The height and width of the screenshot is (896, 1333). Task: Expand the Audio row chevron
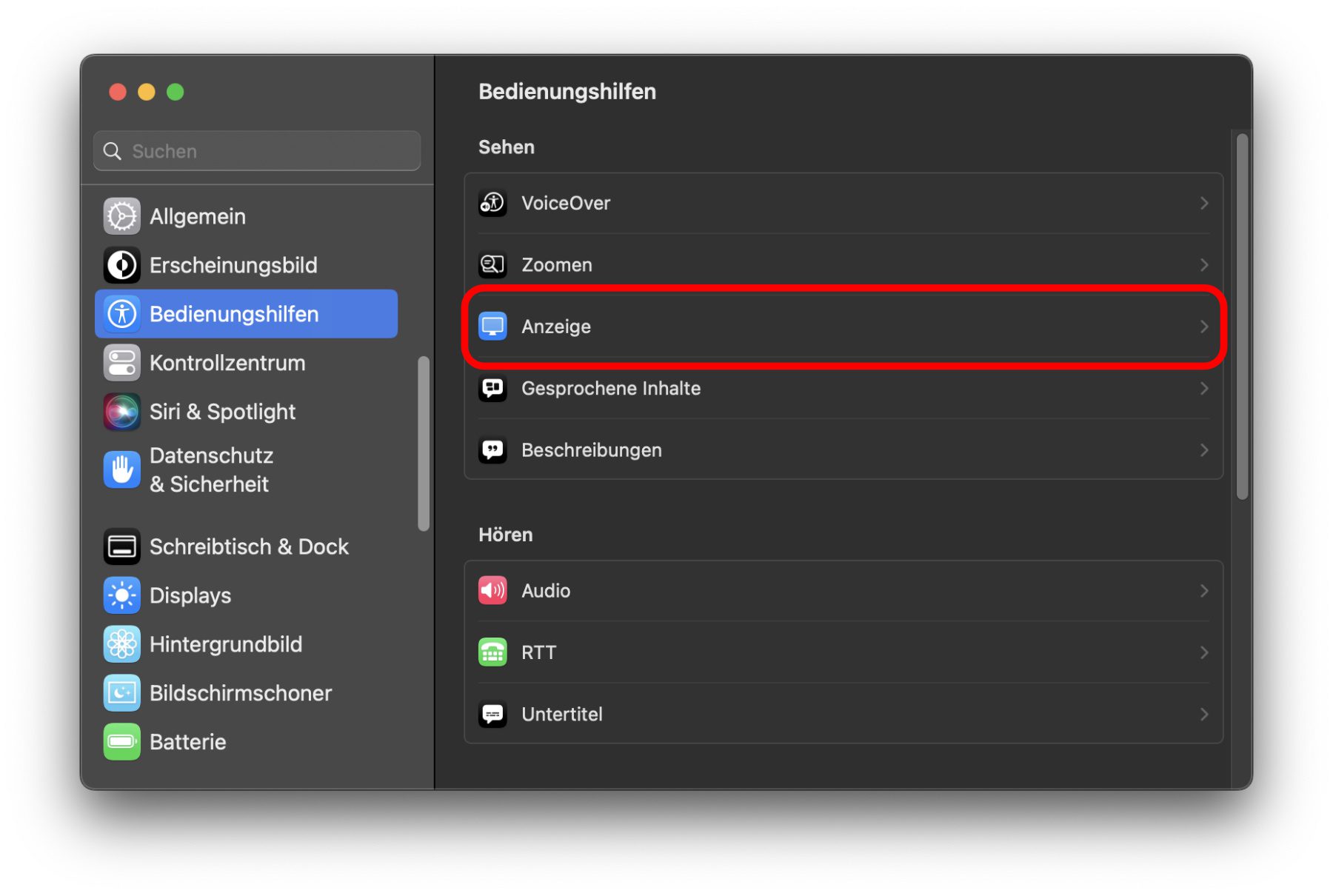pyautogui.click(x=1204, y=591)
